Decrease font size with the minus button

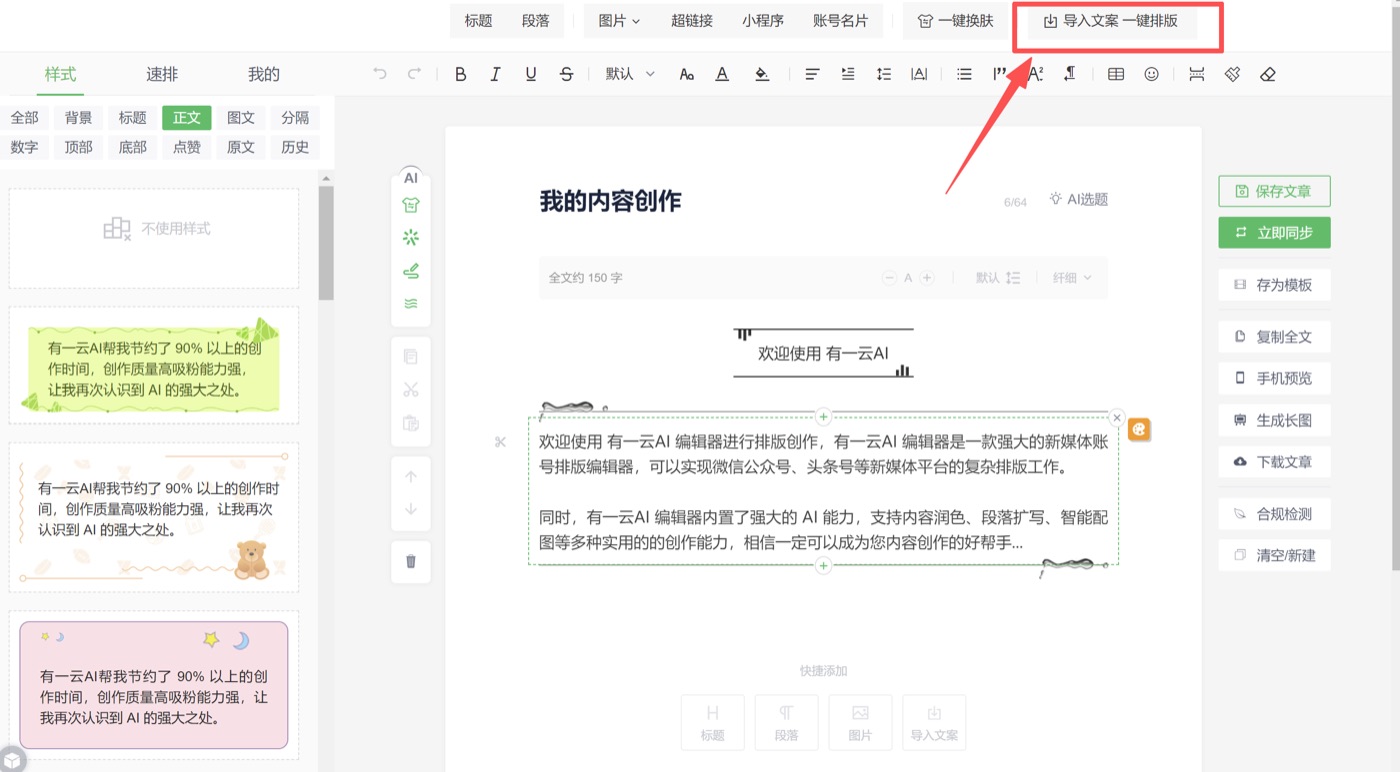889,278
